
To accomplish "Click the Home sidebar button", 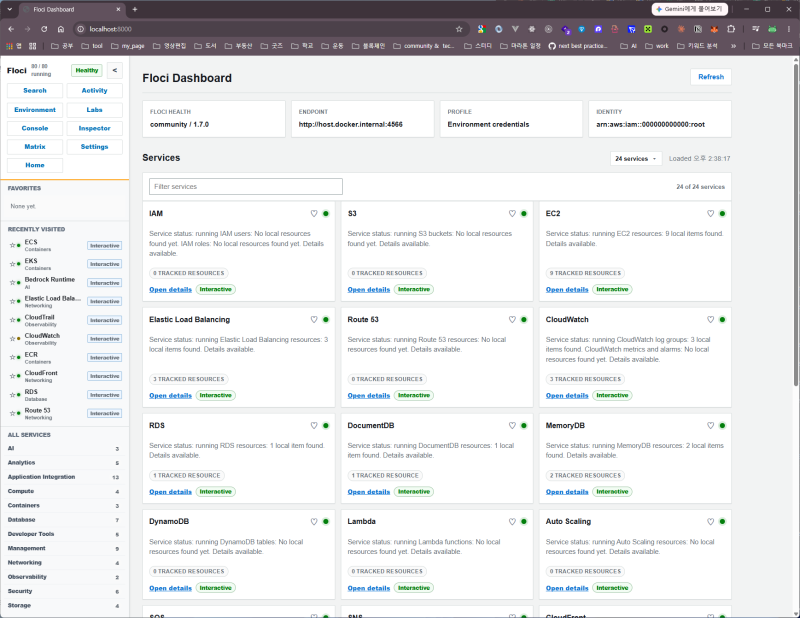I will 35,165.
